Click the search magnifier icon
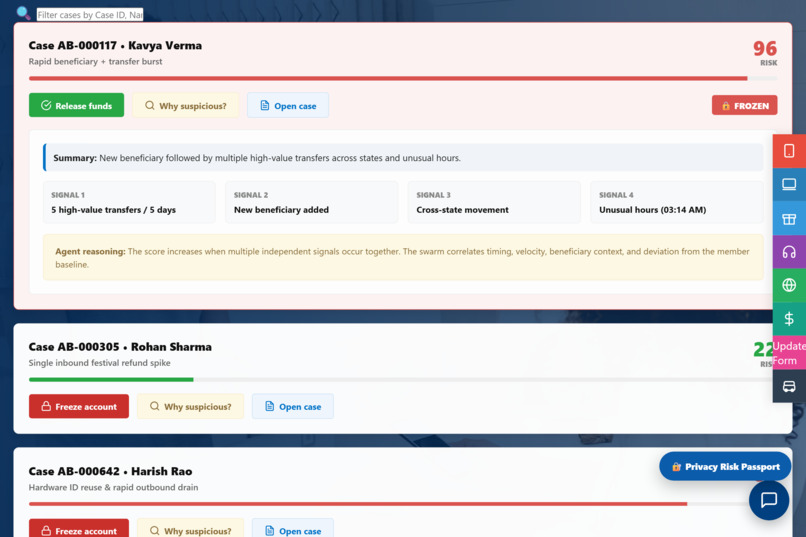806x537 pixels. pyautogui.click(x=23, y=13)
